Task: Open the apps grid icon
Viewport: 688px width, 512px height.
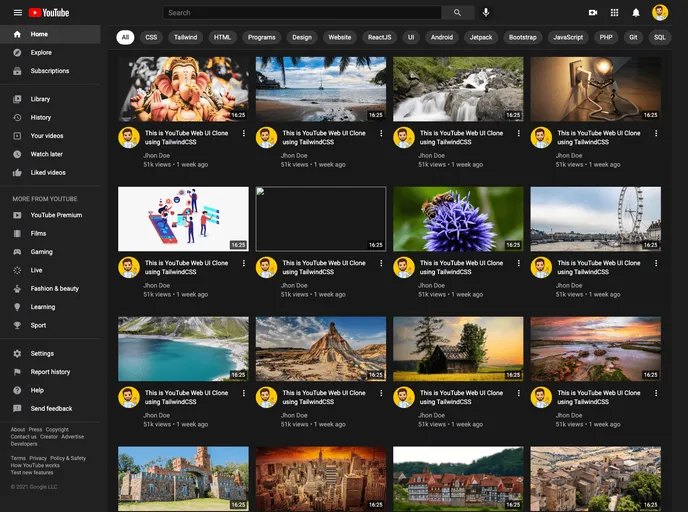Action: 614,13
